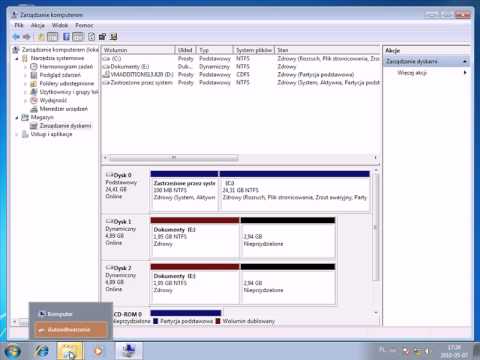Click the Refresh toolbar icon

pyautogui.click(x=91, y=37)
